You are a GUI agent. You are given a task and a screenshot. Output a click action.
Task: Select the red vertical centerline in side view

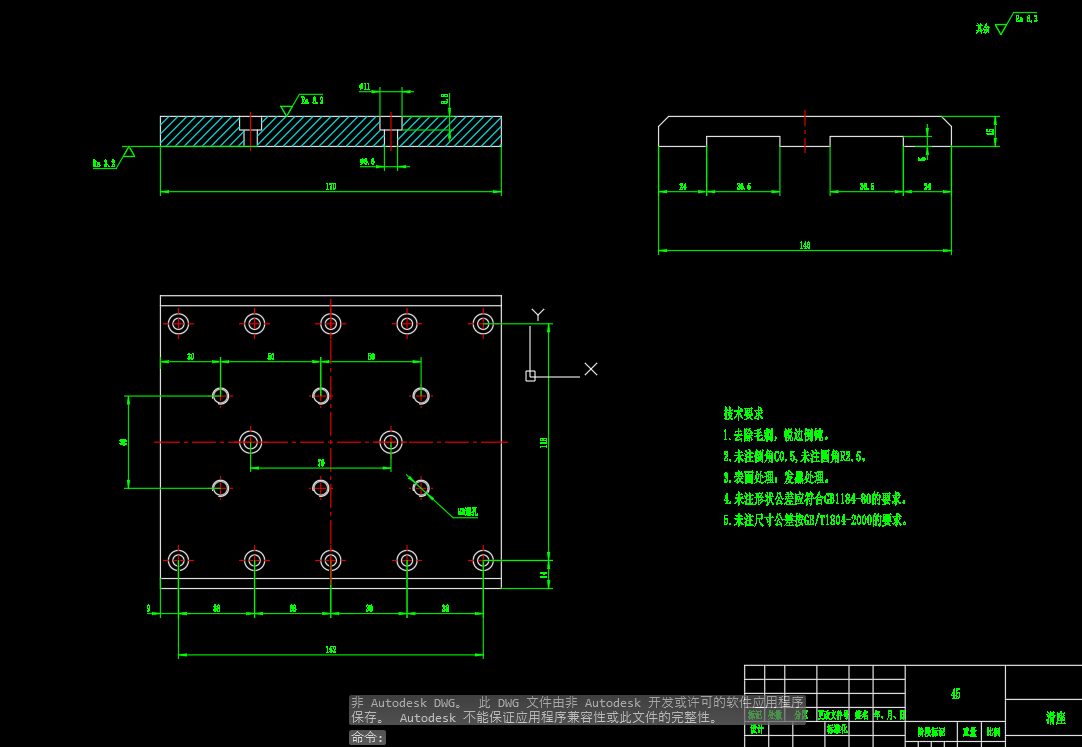805,131
